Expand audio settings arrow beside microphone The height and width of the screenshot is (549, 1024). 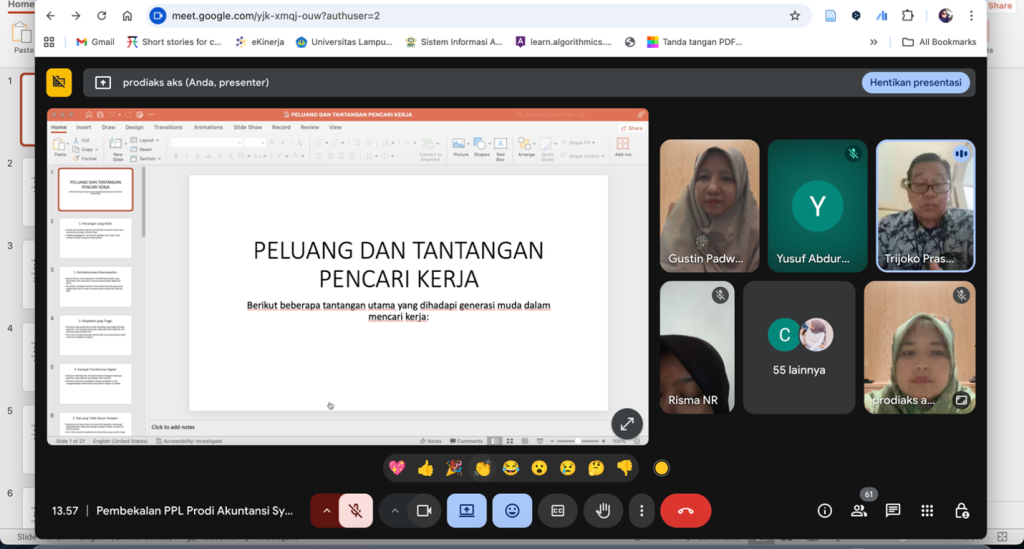point(325,510)
